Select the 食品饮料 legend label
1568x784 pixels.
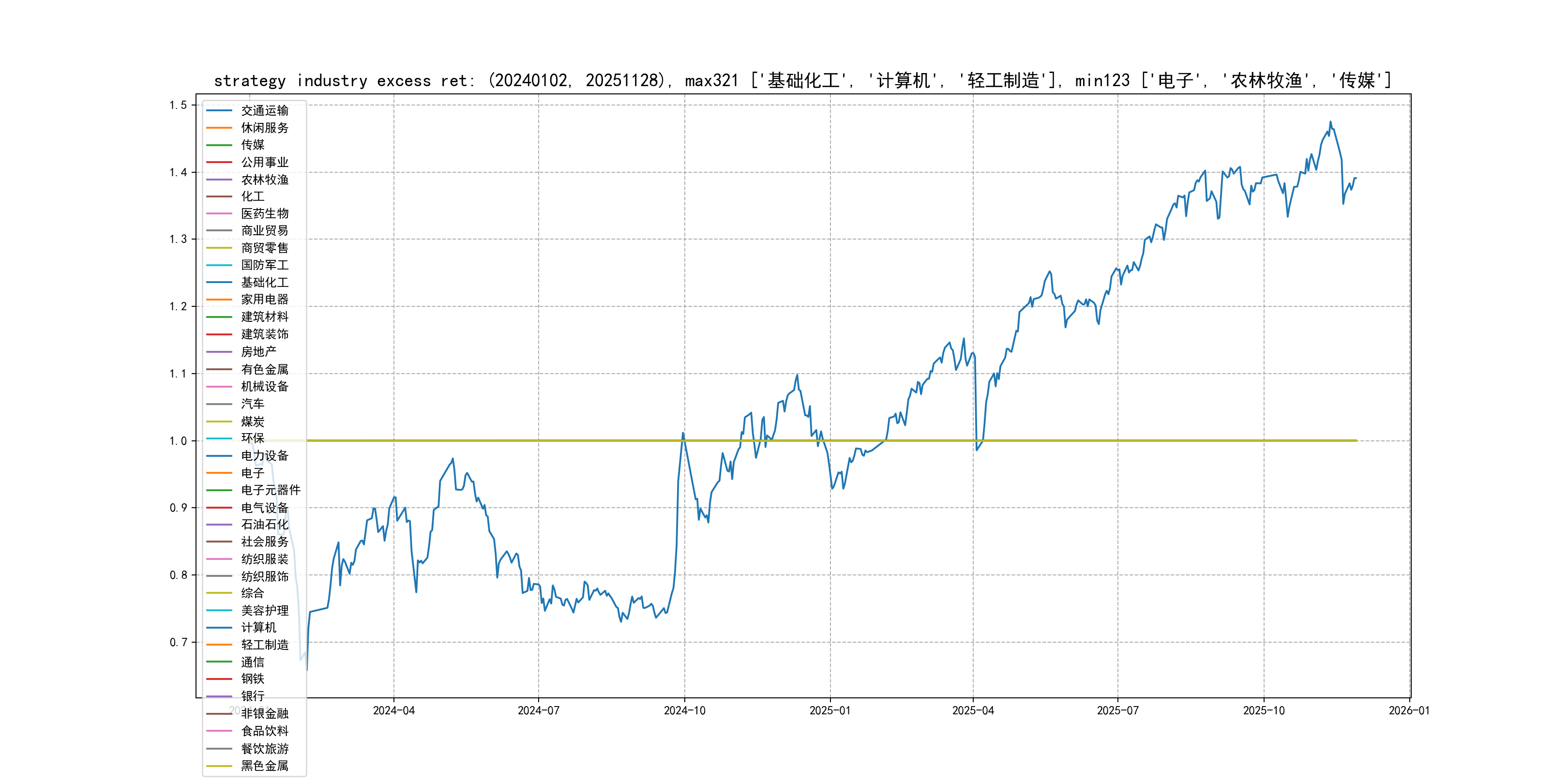pos(264,731)
